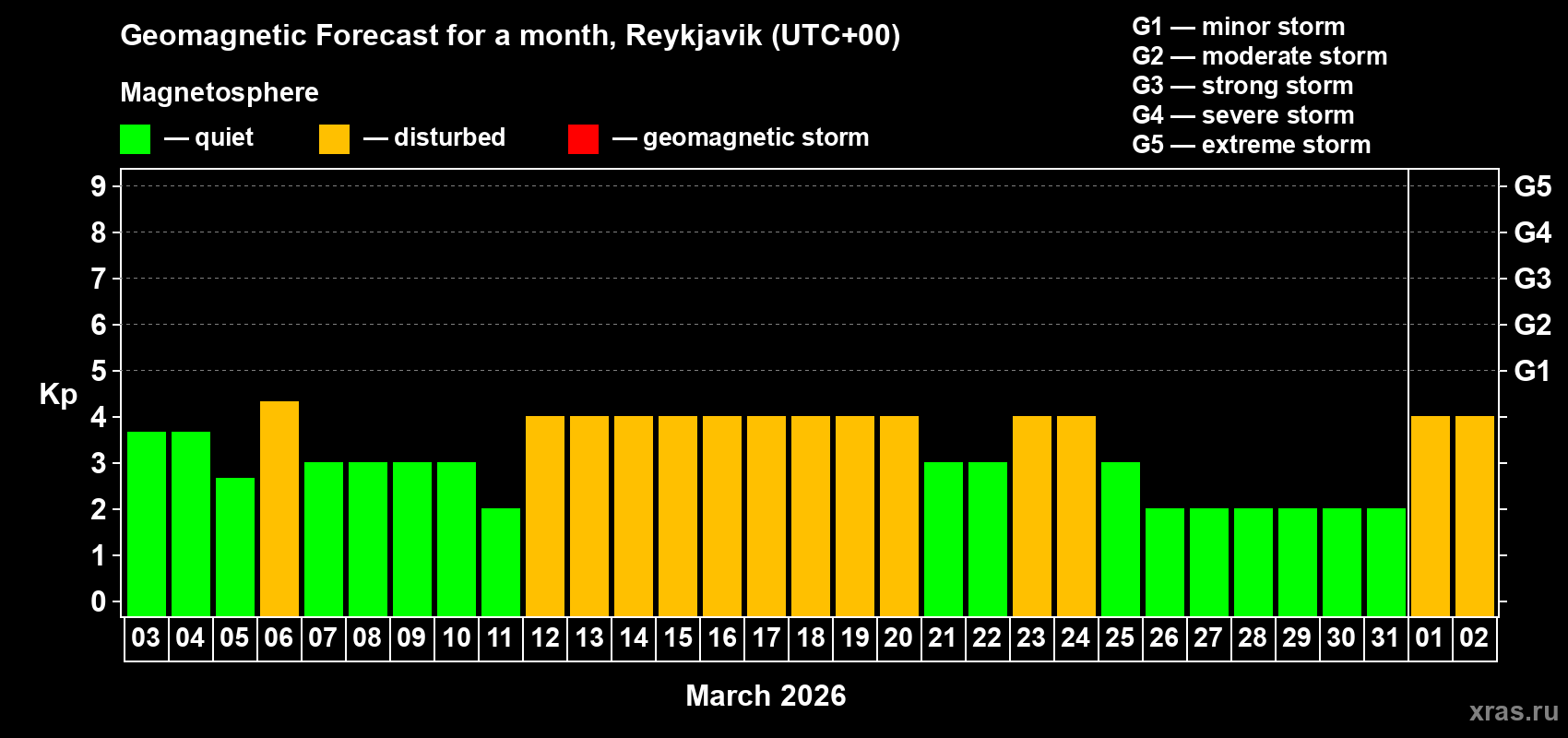Click the '— geomagnetic storm' legend label
This screenshot has width=1568, height=738.
tap(741, 137)
